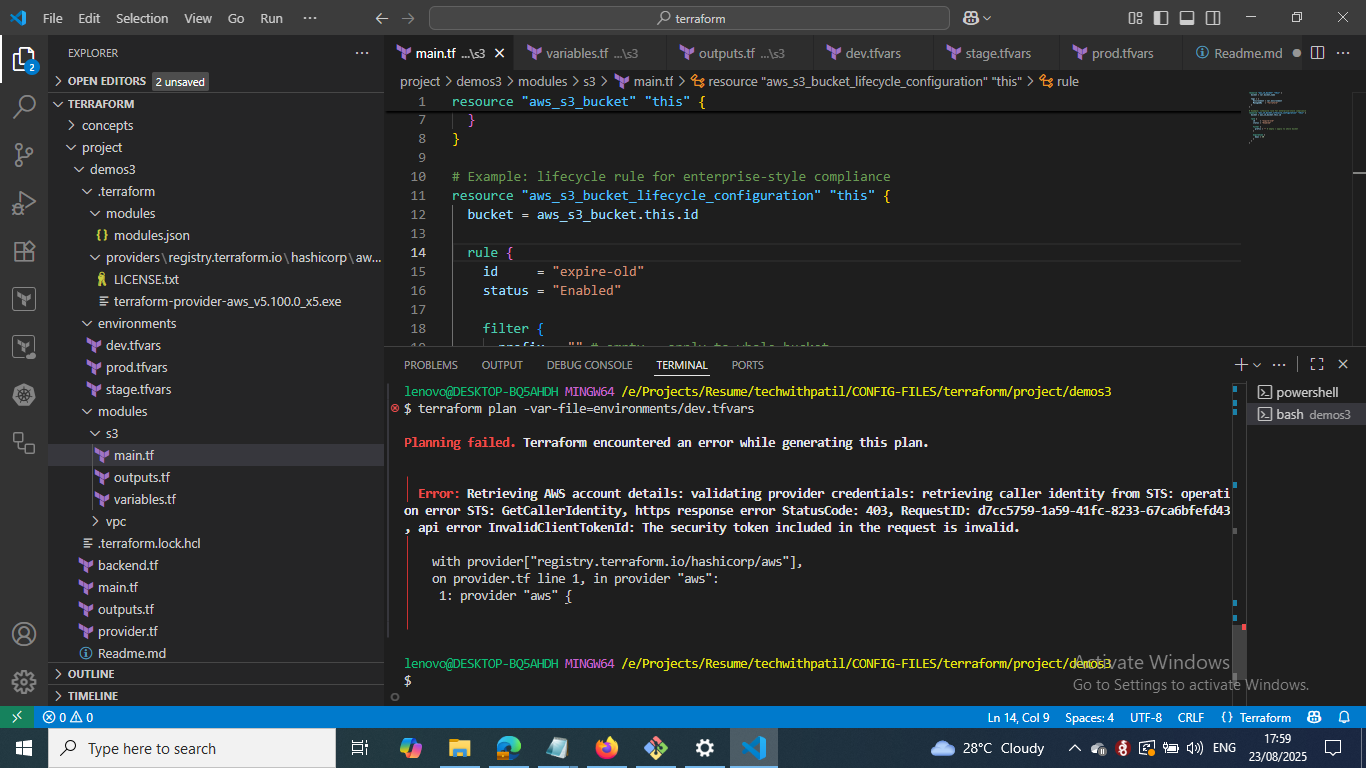The image size is (1366, 768).
Task: Click the command center search field
Action: 689,18
